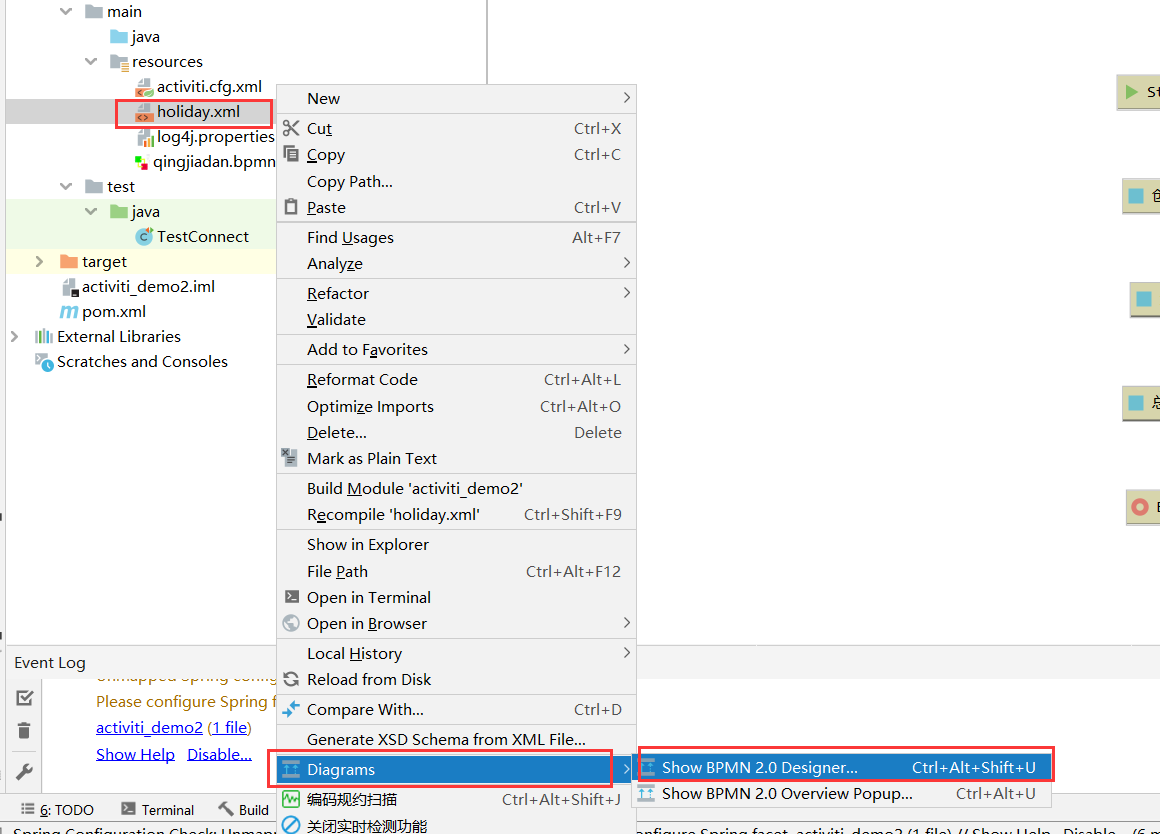Click the Show Help link
1160x834 pixels.
point(135,754)
